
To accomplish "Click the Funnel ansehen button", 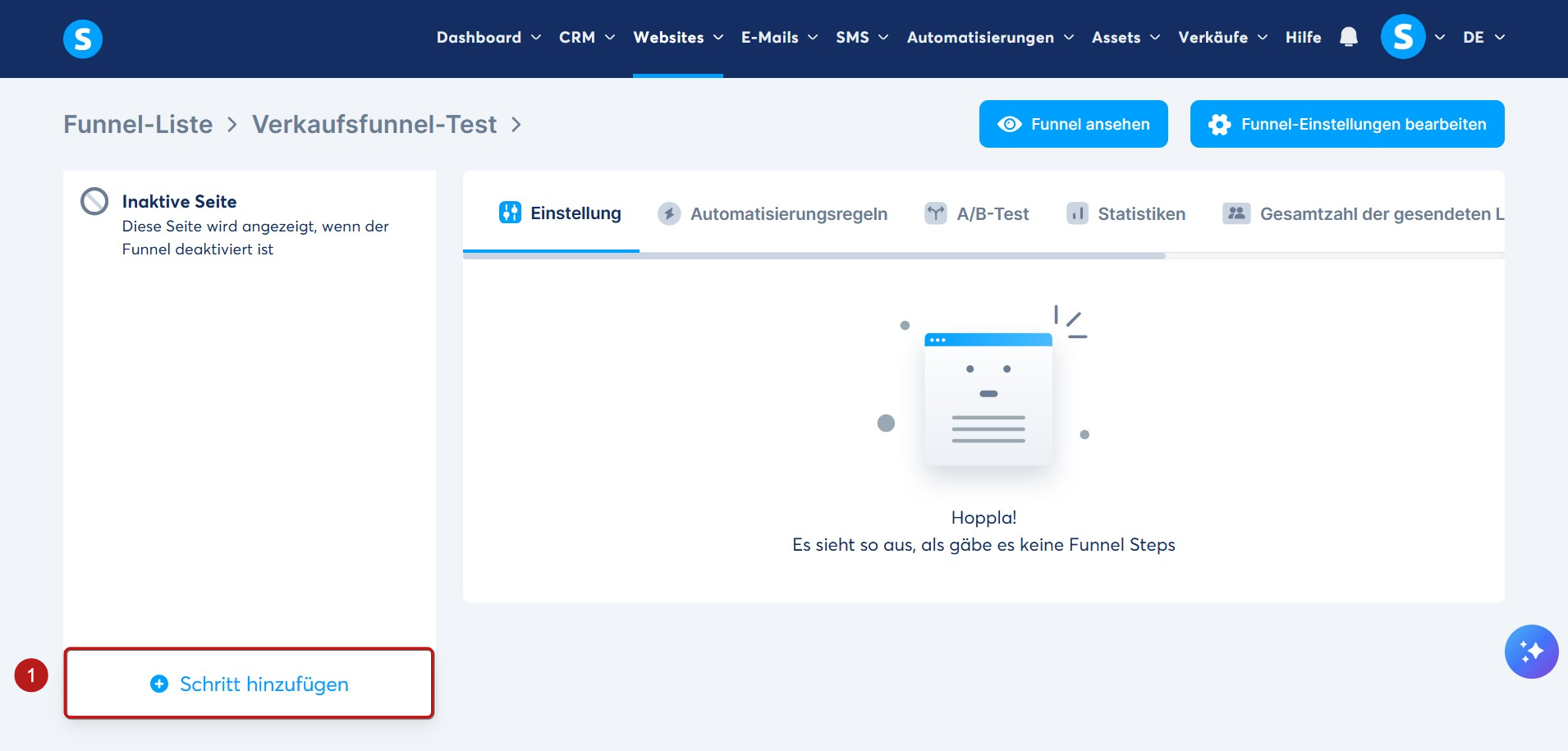I will click(x=1073, y=124).
